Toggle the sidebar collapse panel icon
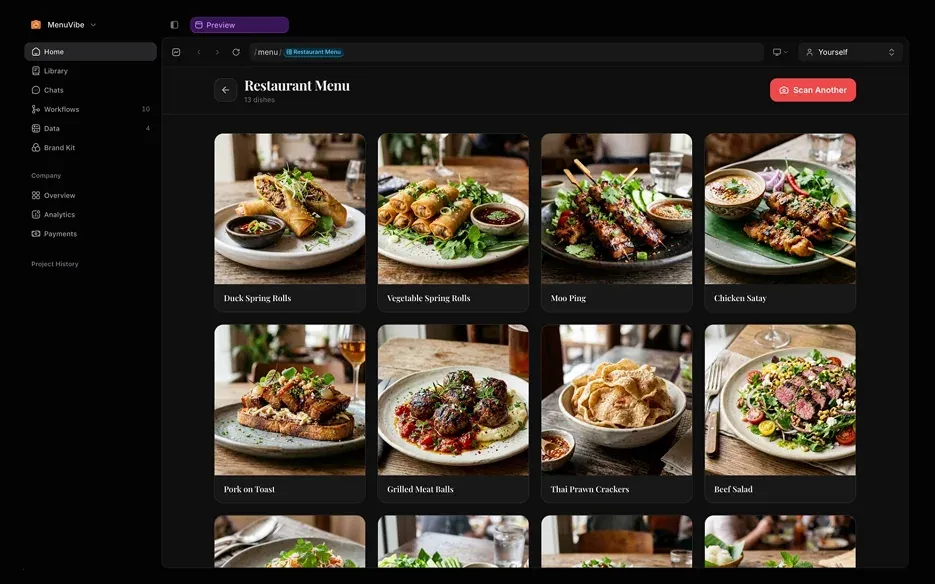The height and width of the screenshot is (584, 935). [173, 23]
